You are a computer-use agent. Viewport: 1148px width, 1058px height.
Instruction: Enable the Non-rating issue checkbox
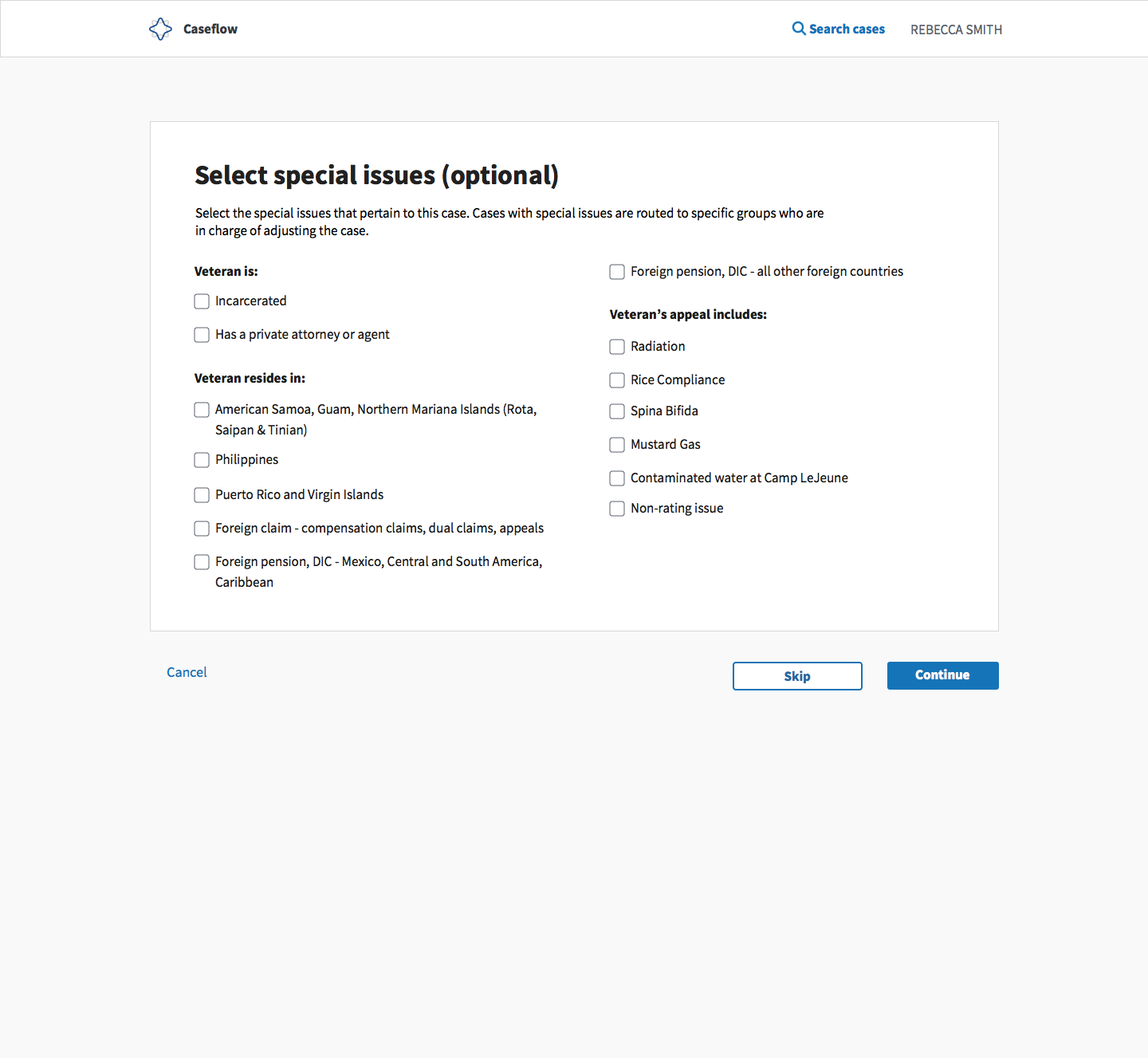[617, 509]
